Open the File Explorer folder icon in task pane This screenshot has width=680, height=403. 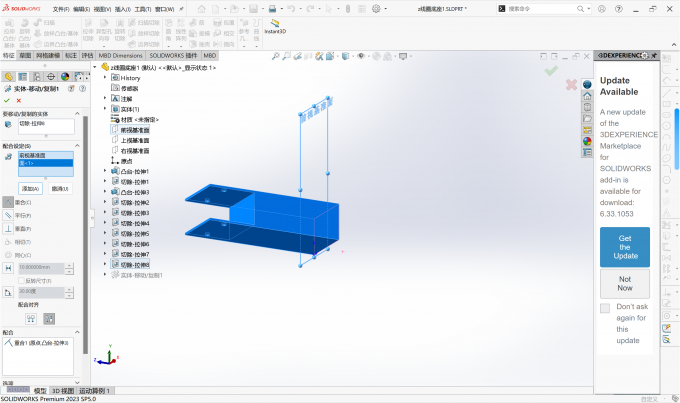pos(587,118)
